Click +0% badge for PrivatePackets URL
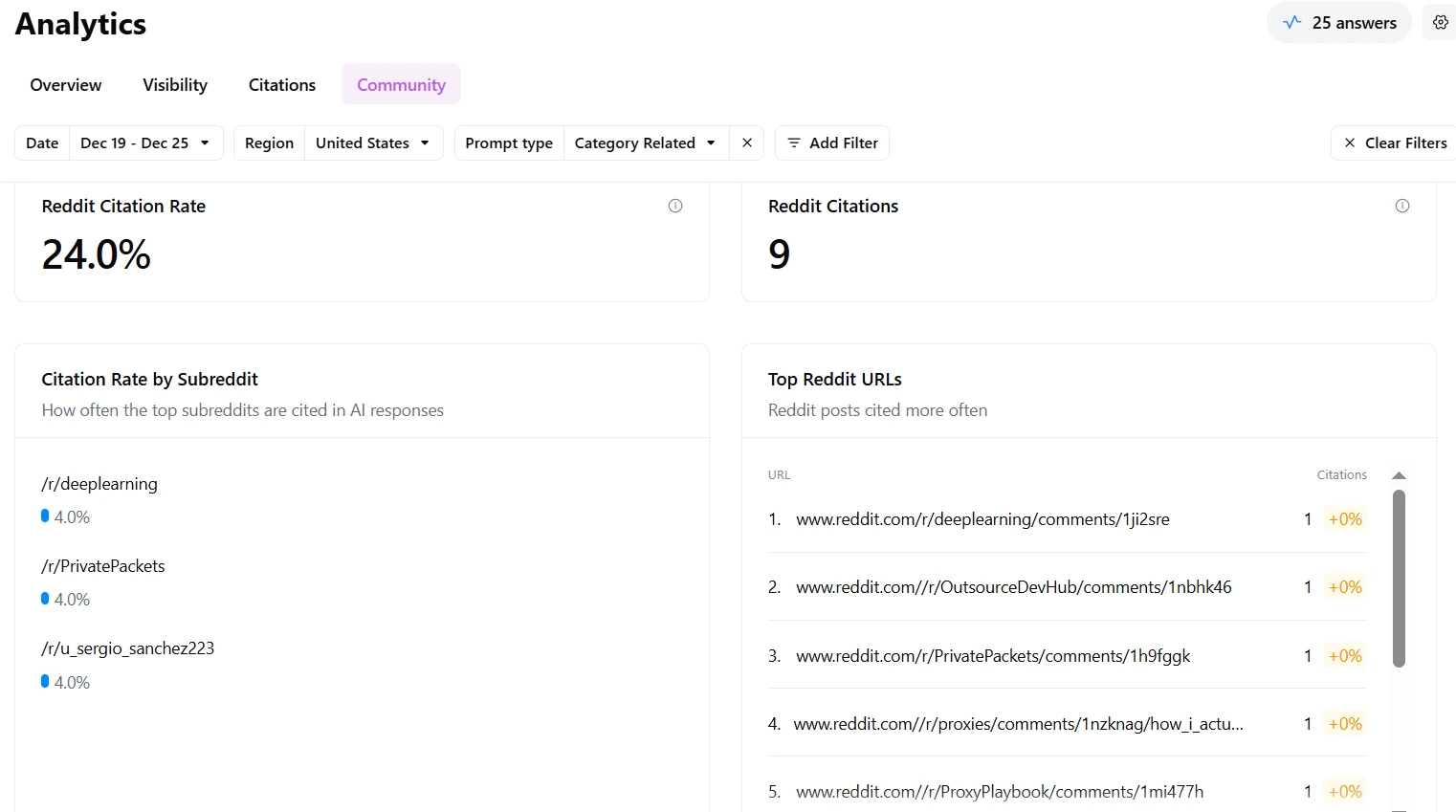Image resolution: width=1456 pixels, height=812 pixels. pos(1345,656)
